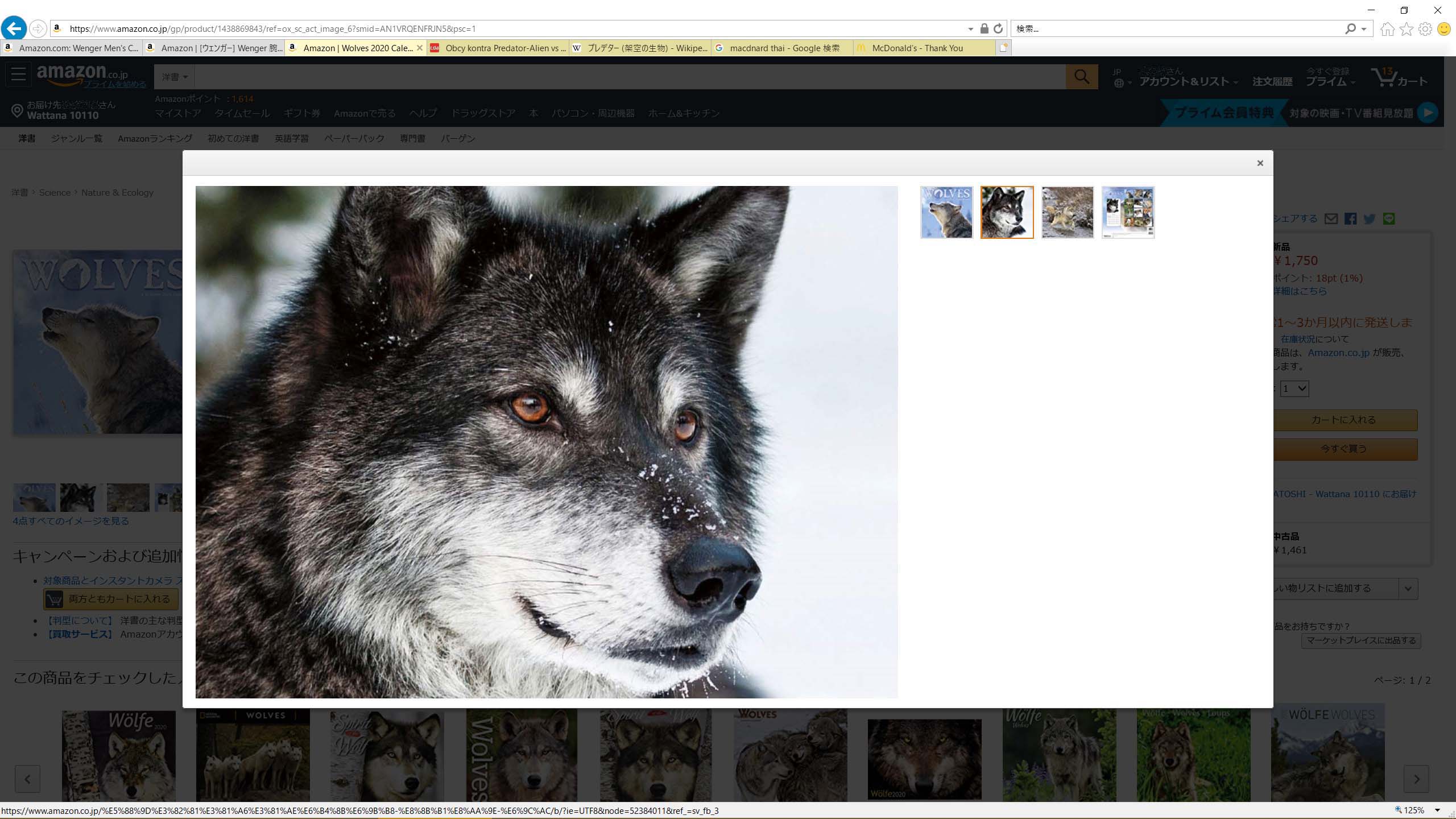Open the プライム dropdown menu
1456x819 pixels.
pos(1330,81)
